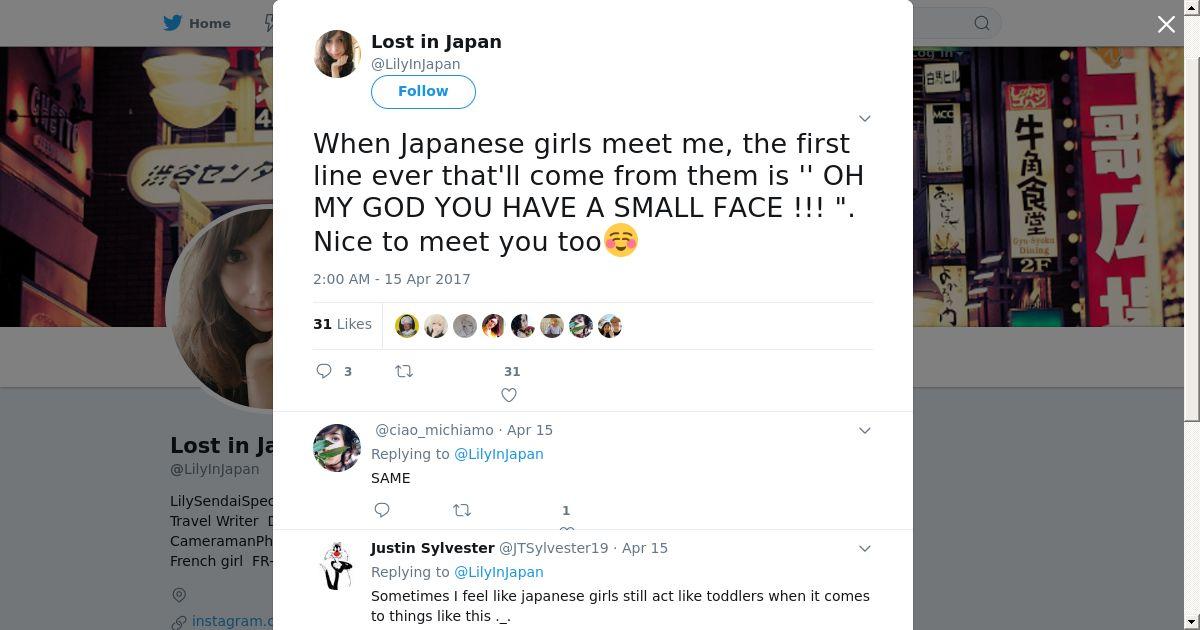This screenshot has width=1200, height=630.
Task: Open options chevron on Justin Sylvester's reply
Action: click(x=865, y=548)
